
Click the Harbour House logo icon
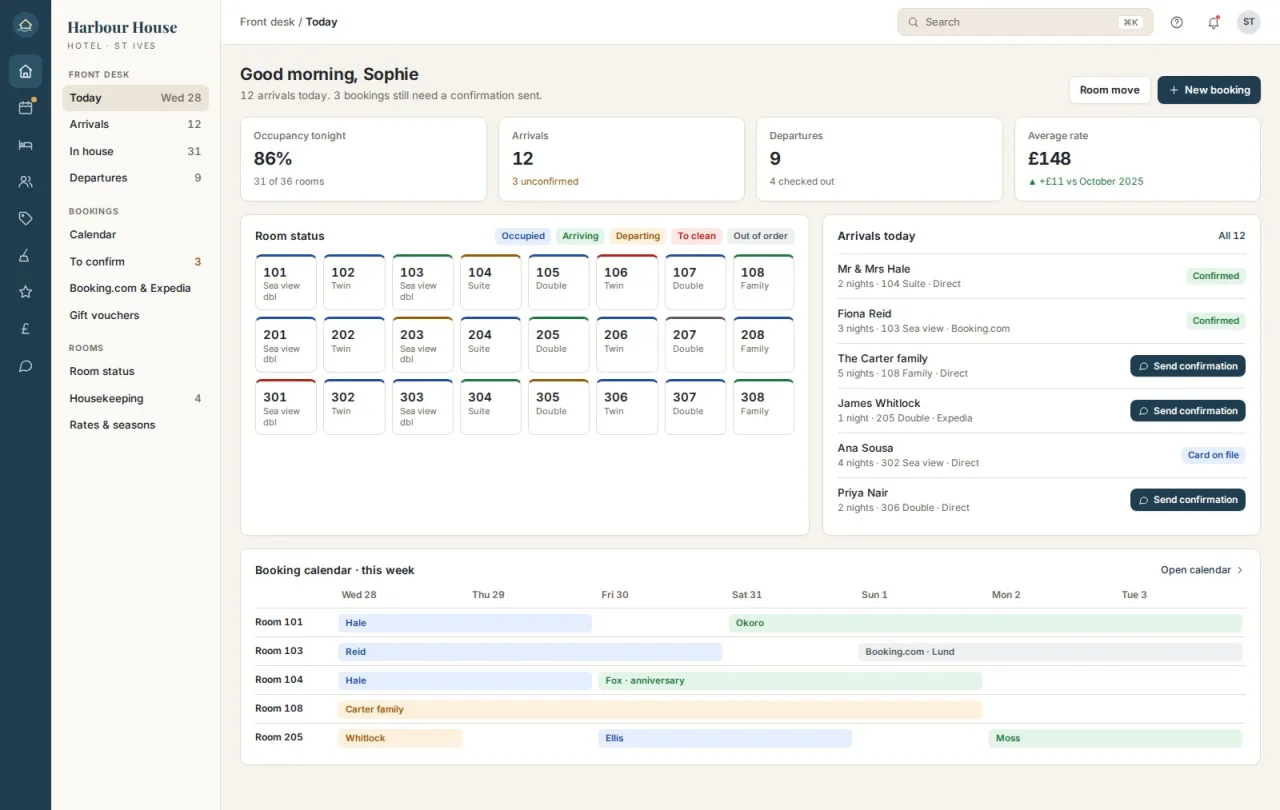coord(25,25)
